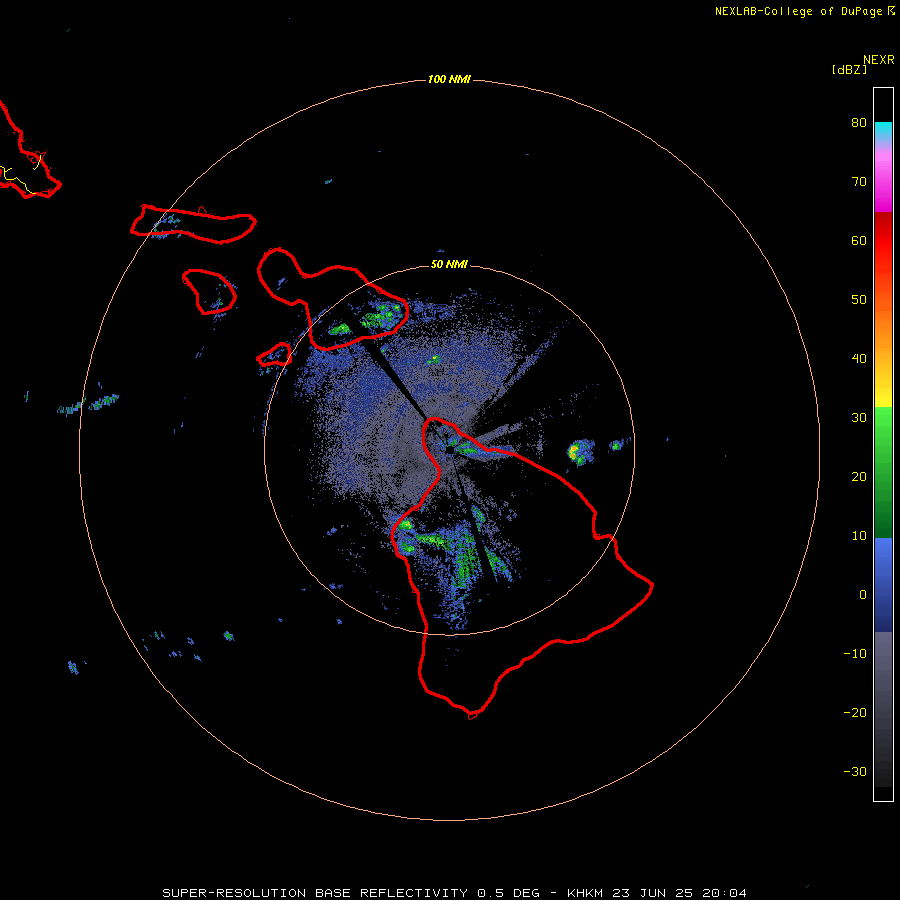Click the 23 JUN 25 20:04 timestamp
Screen dimensions: 900x900
click(680, 893)
